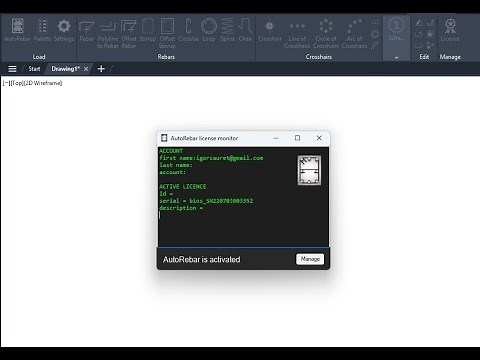480x360 pixels.
Task: Click the Sche... schedule icon
Action: 396,29
